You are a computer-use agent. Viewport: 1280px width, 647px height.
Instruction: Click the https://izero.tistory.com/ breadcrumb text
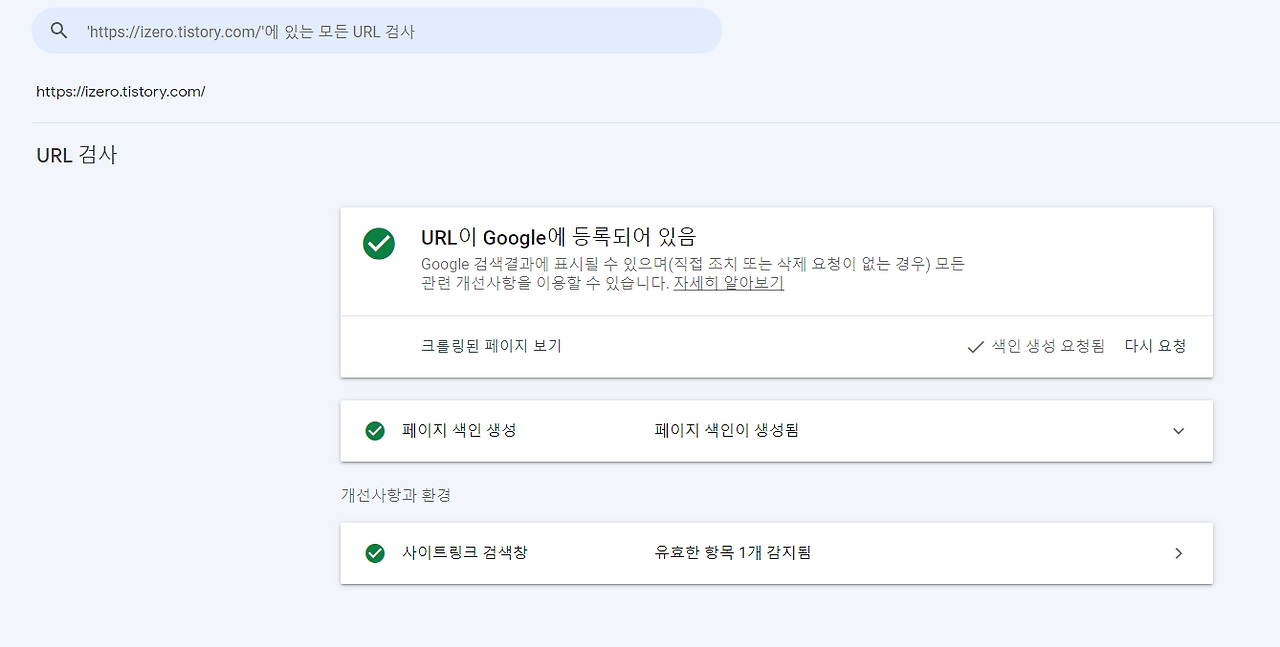tap(121, 92)
